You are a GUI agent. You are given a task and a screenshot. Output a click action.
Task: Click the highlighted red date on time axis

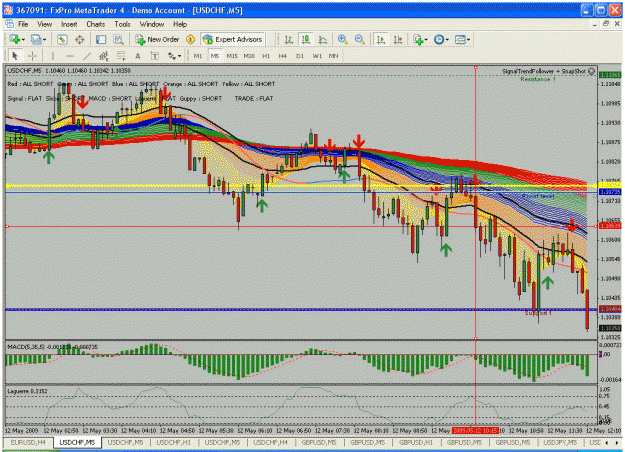(x=475, y=431)
